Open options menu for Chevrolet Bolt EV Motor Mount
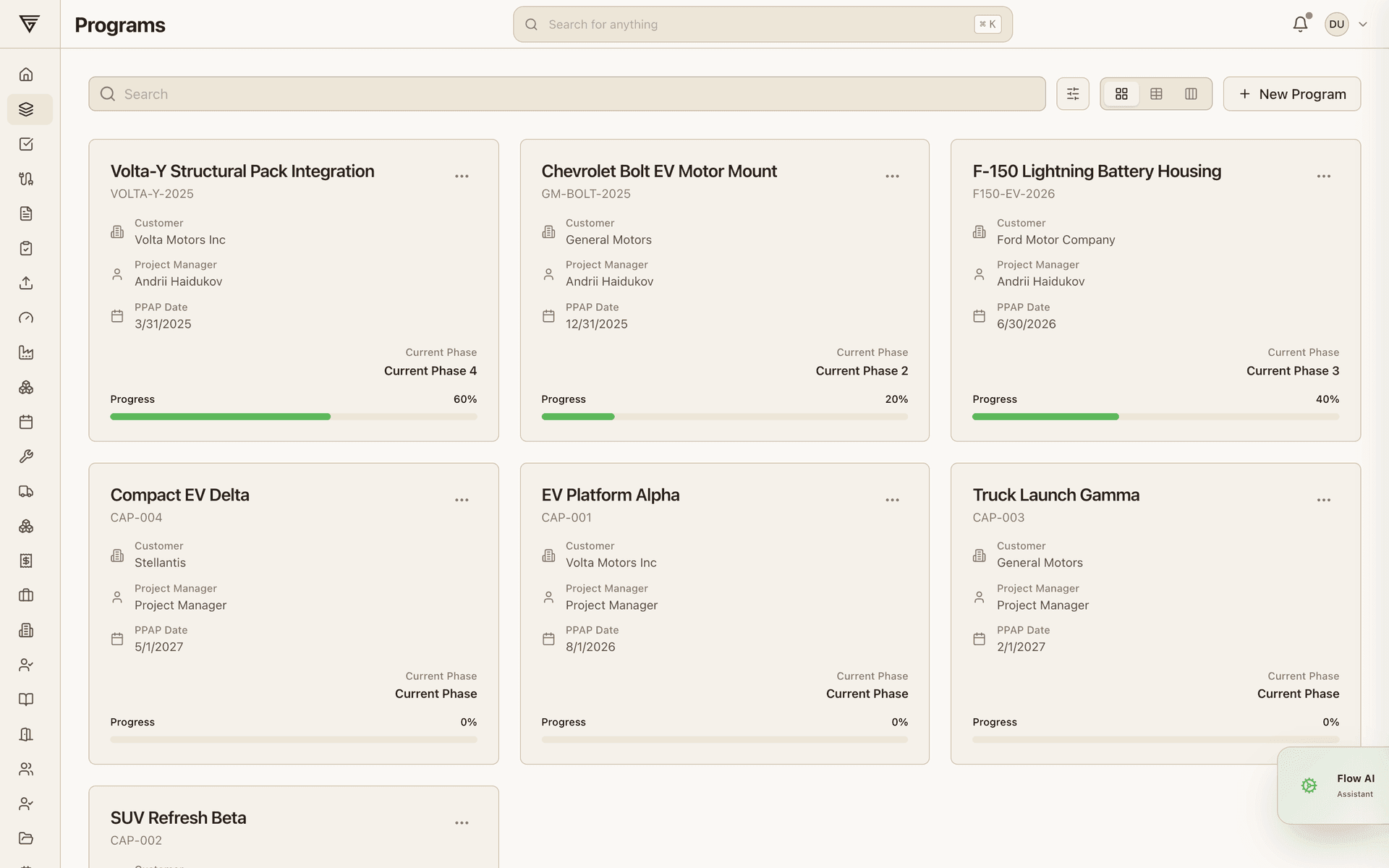 pos(893,176)
